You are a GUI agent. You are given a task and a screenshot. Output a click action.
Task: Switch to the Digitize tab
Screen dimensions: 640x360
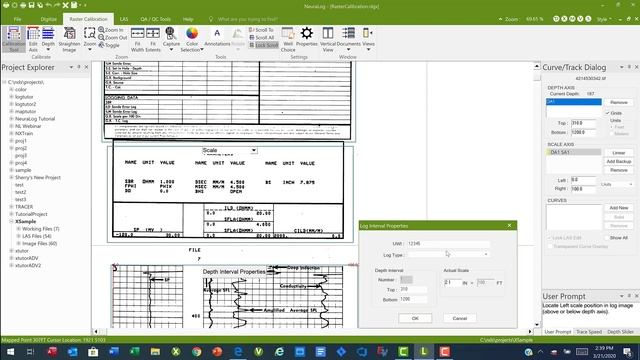49,19
